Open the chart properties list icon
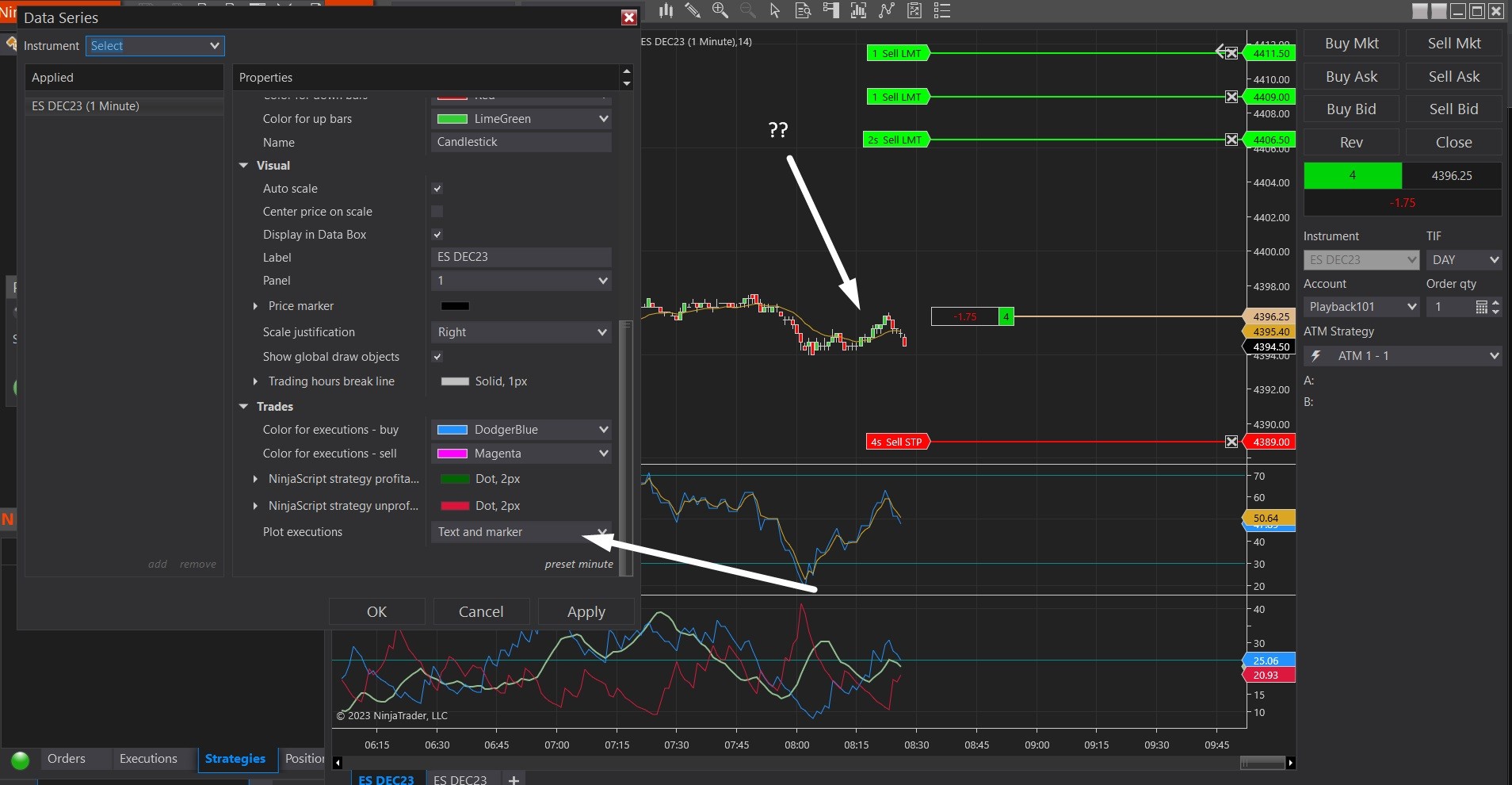Screen dimensions: 1512x785 (x=942, y=10)
